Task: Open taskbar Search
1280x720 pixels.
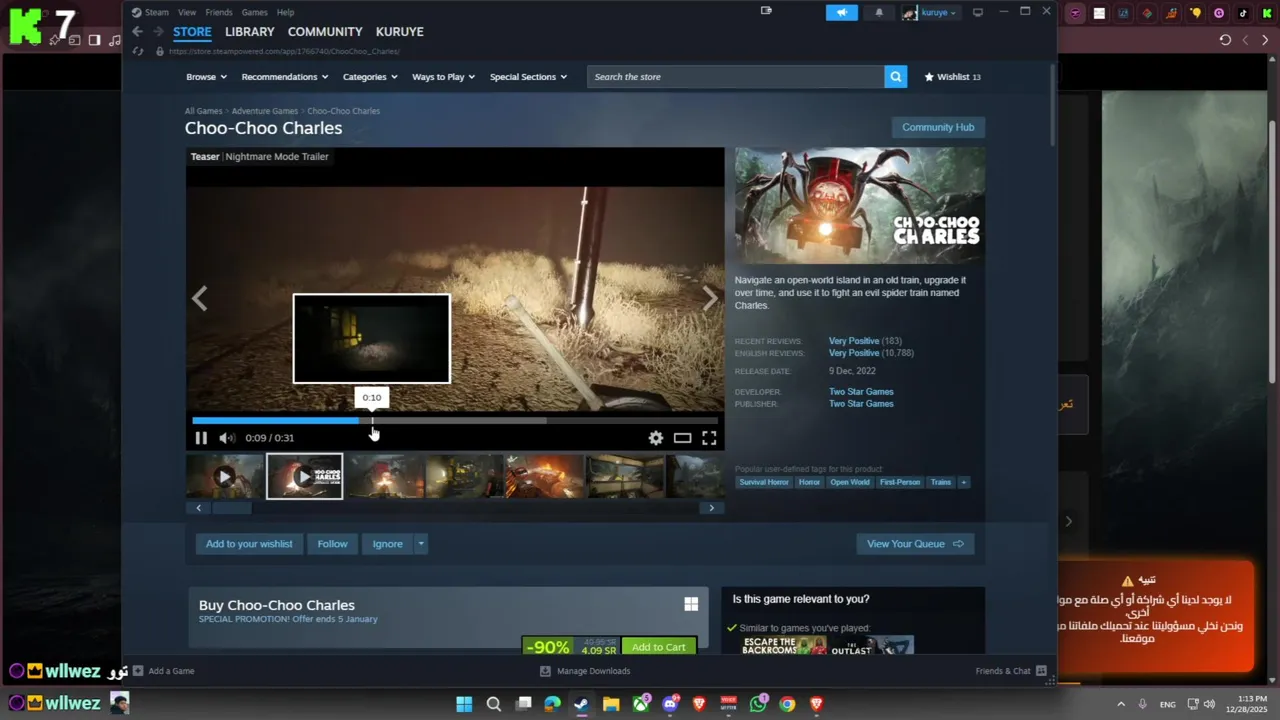Action: (x=494, y=704)
